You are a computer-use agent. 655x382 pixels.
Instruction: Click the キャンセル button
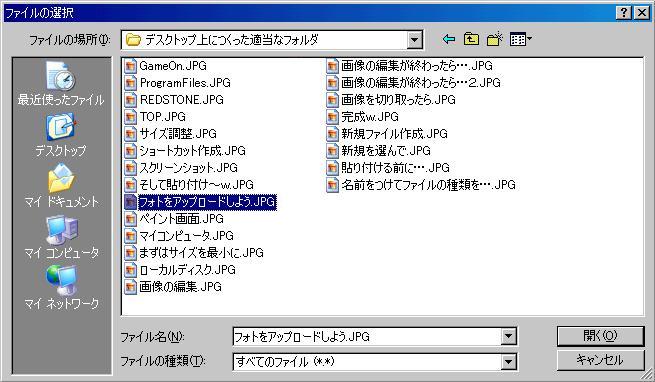600,360
